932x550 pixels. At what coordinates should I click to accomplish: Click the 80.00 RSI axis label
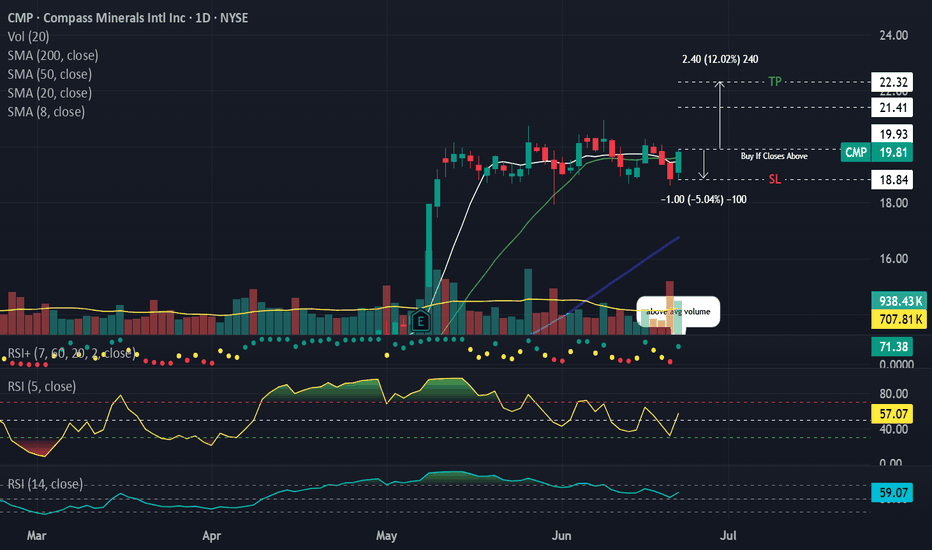pos(893,394)
